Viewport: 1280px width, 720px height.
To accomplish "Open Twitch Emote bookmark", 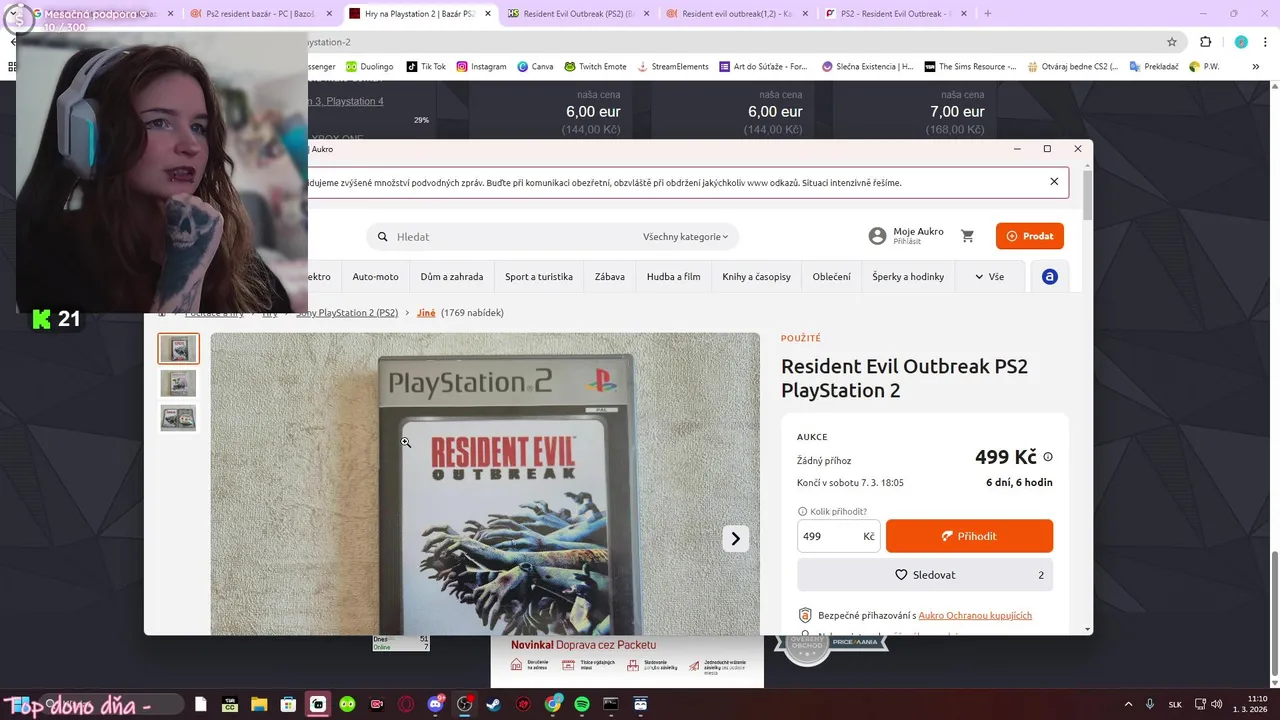I will (595, 67).
